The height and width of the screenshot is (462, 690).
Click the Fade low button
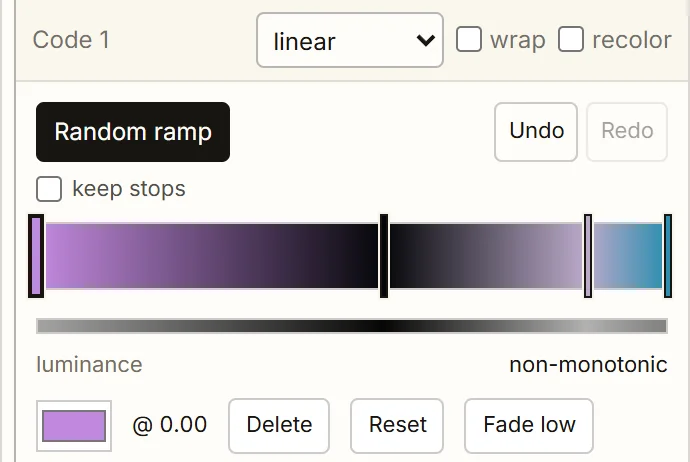coord(529,426)
